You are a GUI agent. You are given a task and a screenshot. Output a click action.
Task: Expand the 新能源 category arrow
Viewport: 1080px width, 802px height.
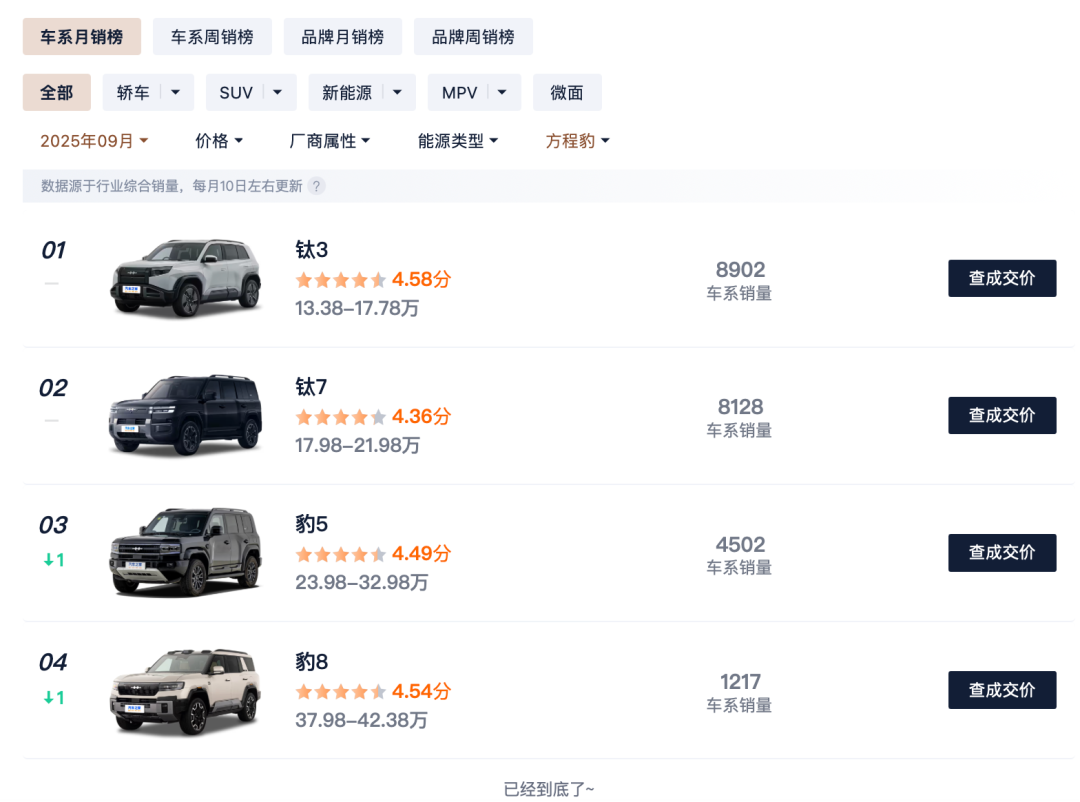pyautogui.click(x=398, y=93)
